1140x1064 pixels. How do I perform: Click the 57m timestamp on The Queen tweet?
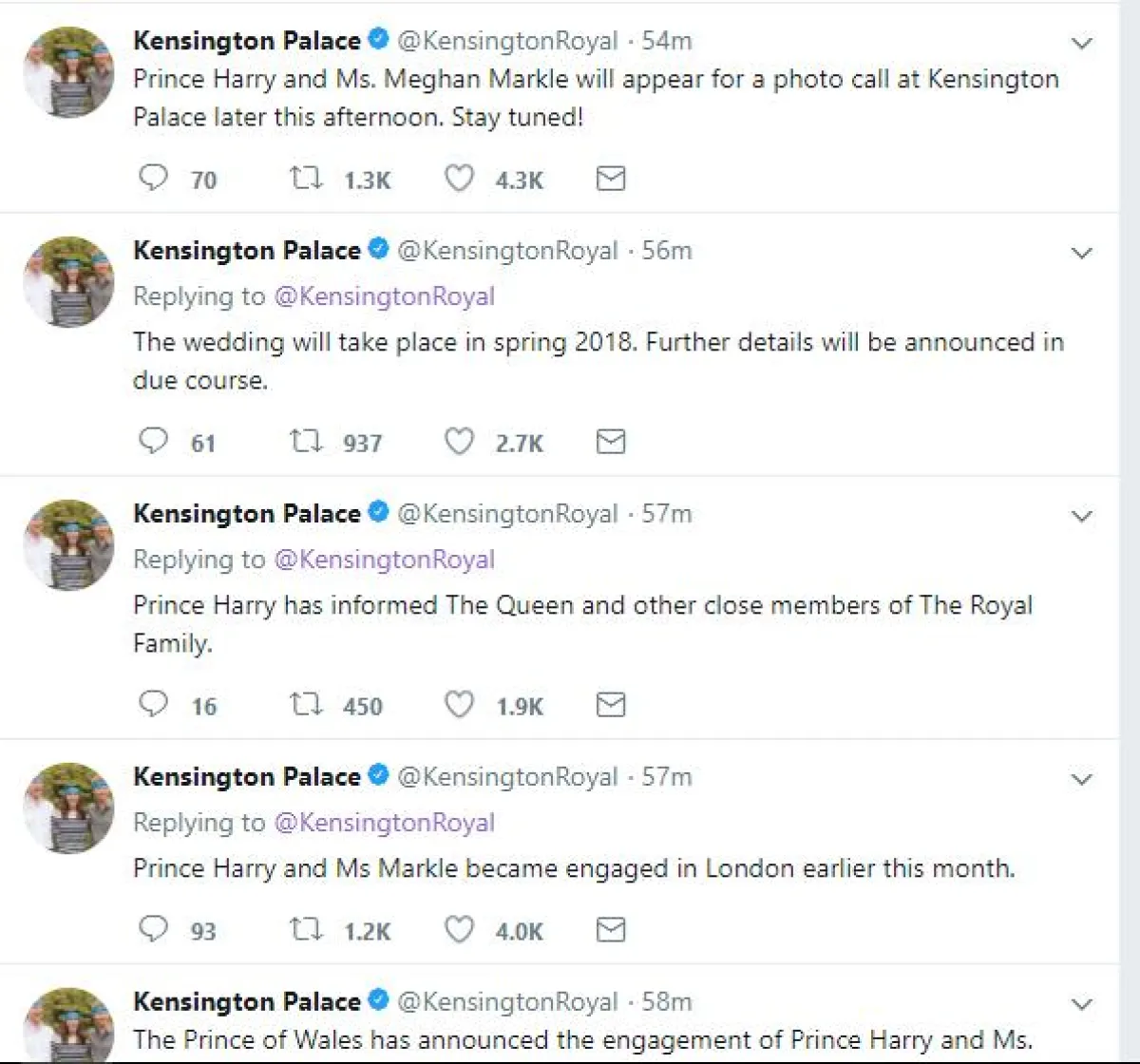click(x=667, y=514)
